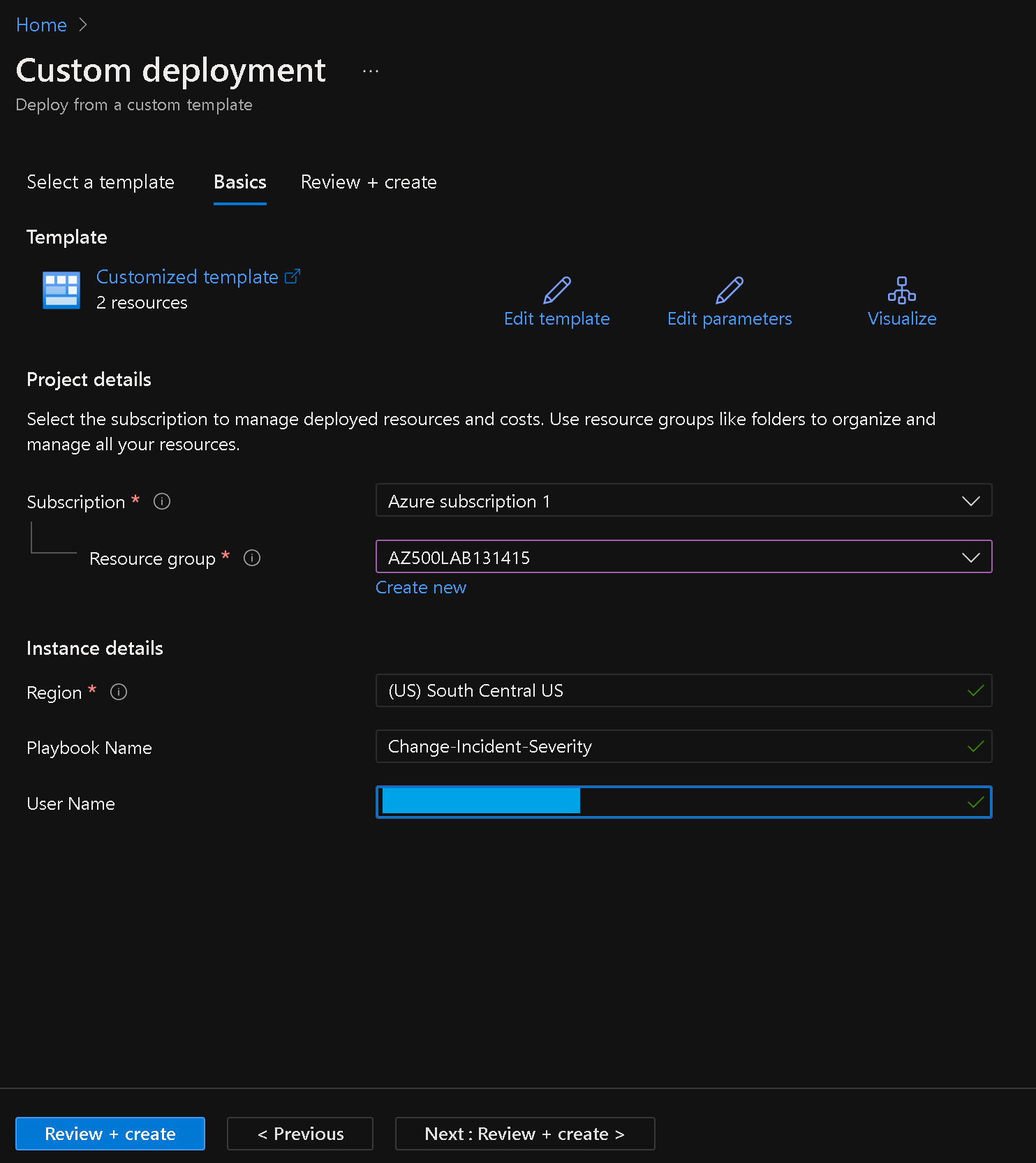Select the Basics tab
The width and height of the screenshot is (1036, 1163).
240,182
